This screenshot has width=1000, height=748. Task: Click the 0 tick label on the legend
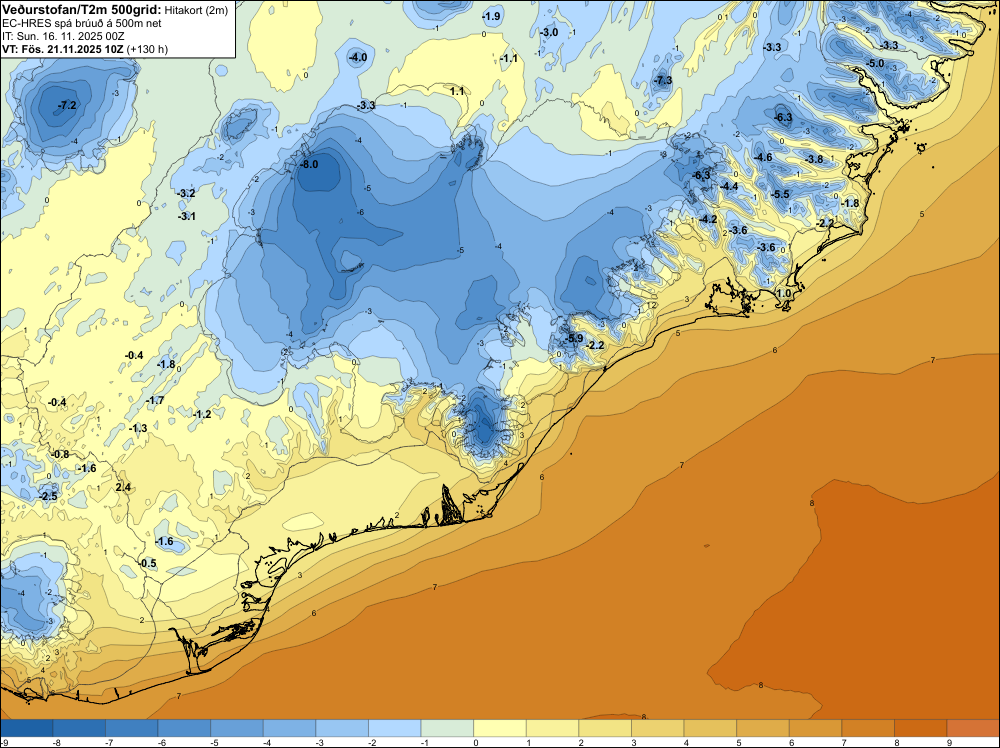coord(476,743)
